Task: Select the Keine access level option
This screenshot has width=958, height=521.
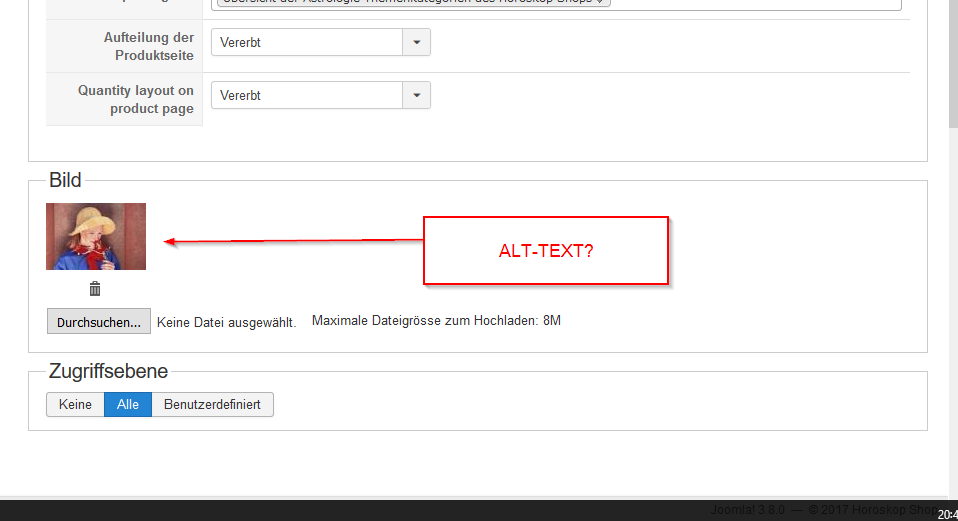Action: pos(75,404)
